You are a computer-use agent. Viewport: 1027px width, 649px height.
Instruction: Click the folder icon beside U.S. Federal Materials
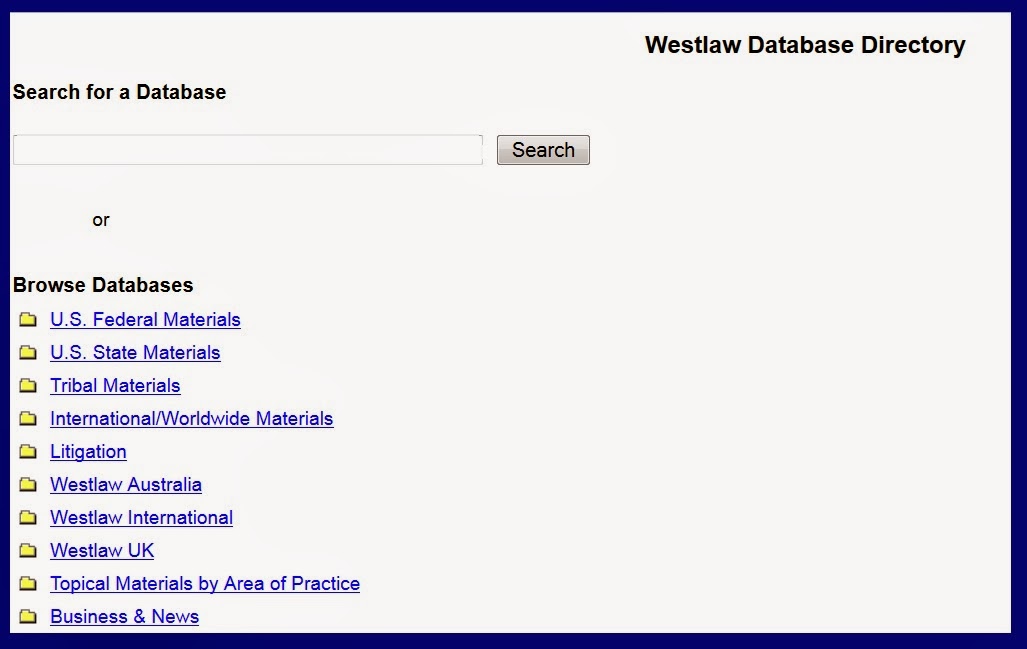tap(27, 320)
